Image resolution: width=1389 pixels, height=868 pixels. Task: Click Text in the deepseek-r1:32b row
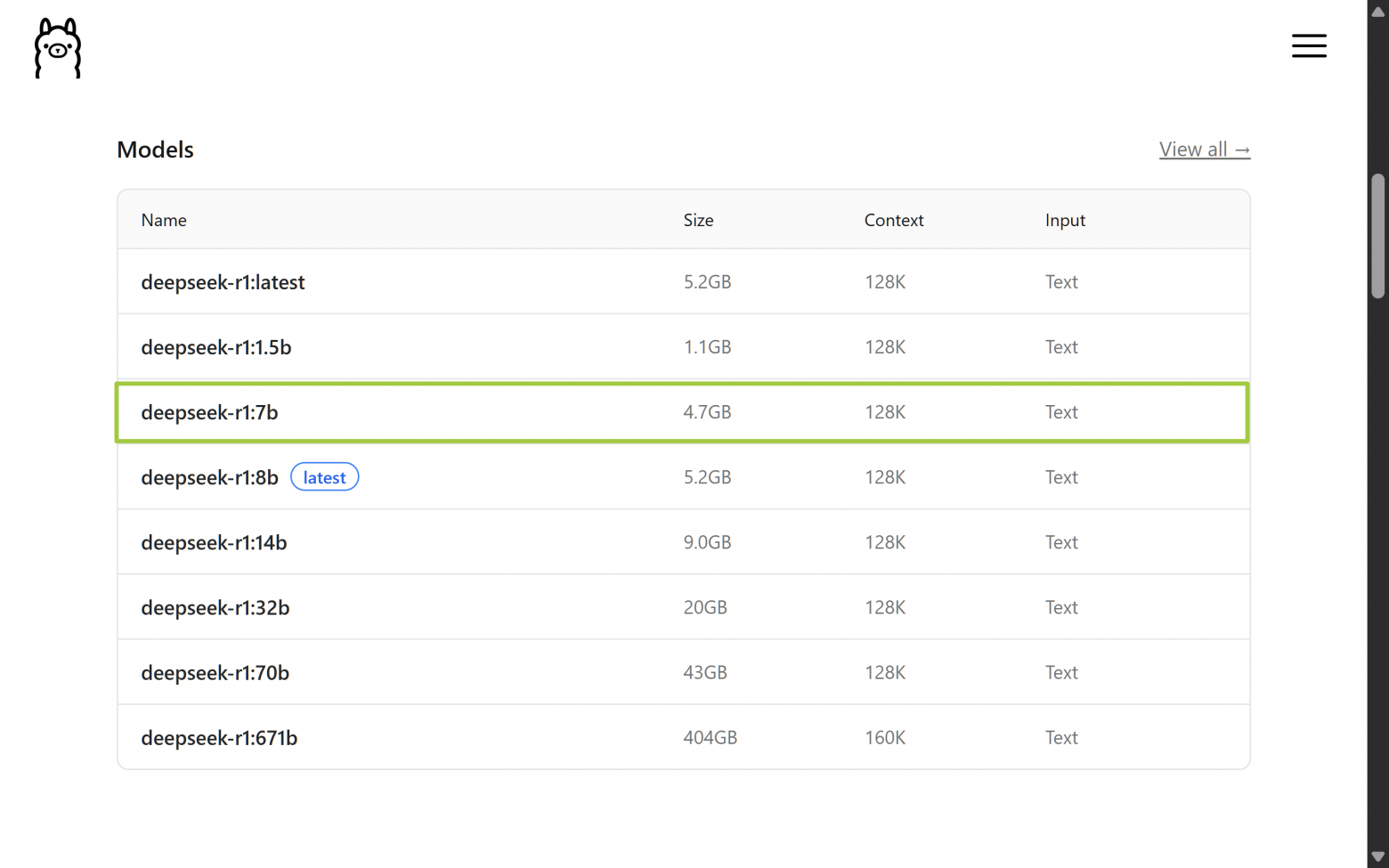(1061, 607)
